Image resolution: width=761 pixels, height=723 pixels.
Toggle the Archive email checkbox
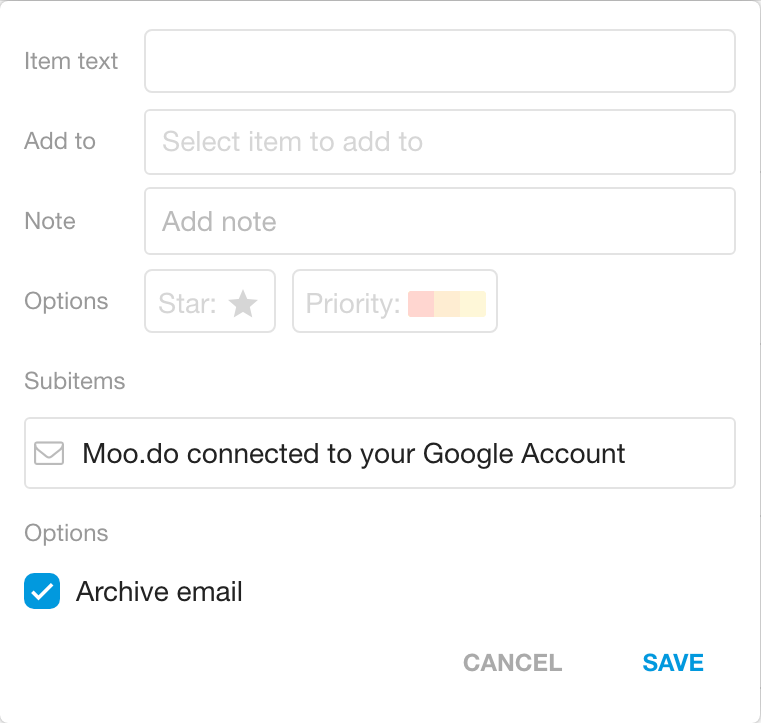(x=42, y=591)
